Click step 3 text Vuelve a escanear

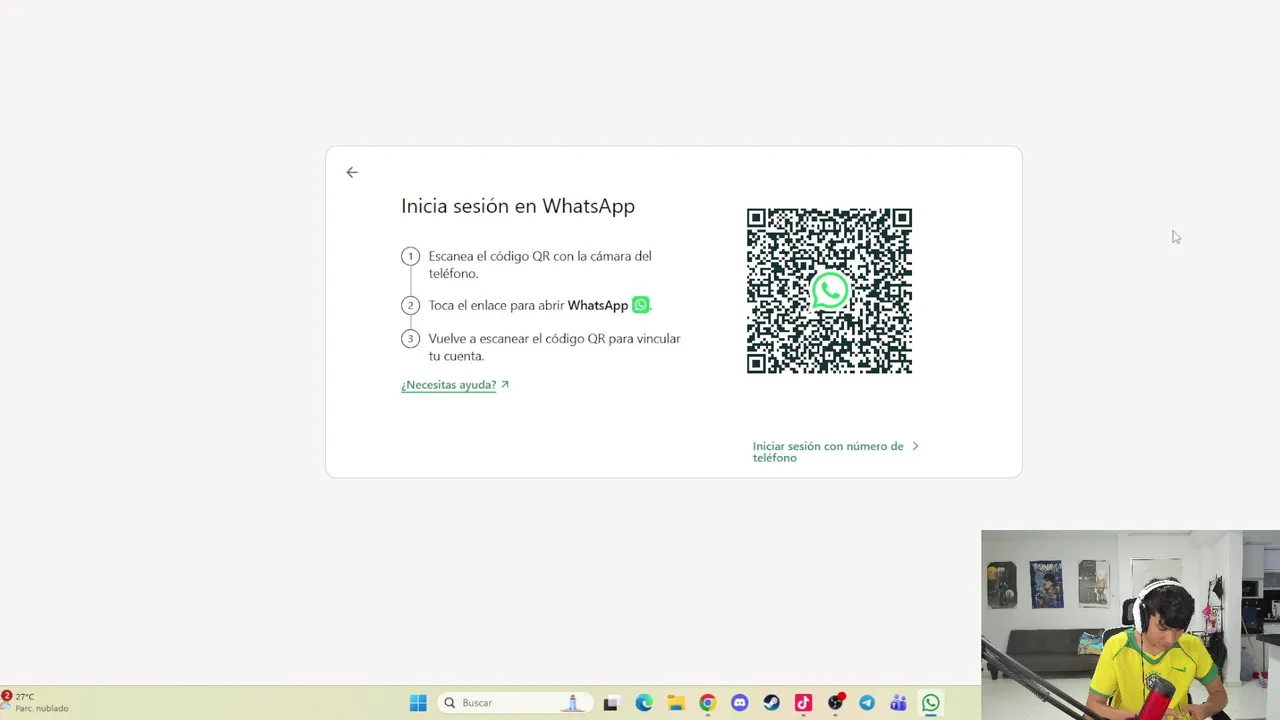pyautogui.click(x=555, y=347)
